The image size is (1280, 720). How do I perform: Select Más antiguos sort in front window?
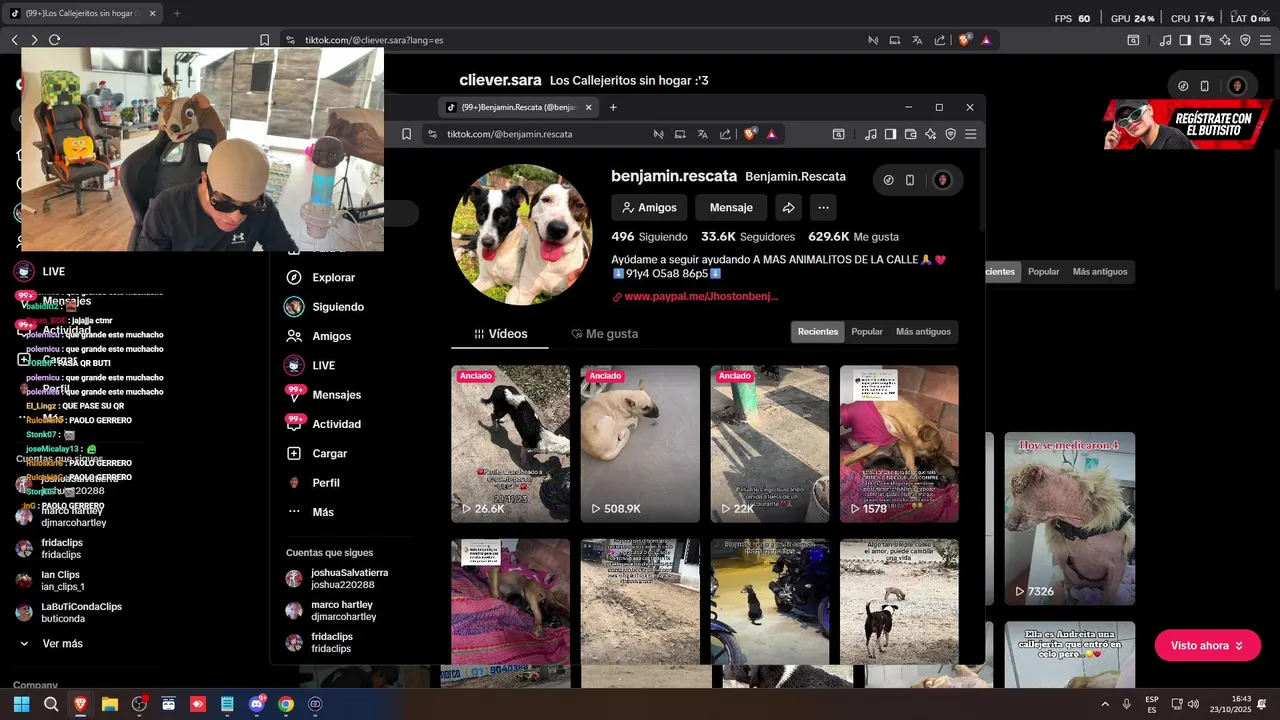click(x=923, y=331)
